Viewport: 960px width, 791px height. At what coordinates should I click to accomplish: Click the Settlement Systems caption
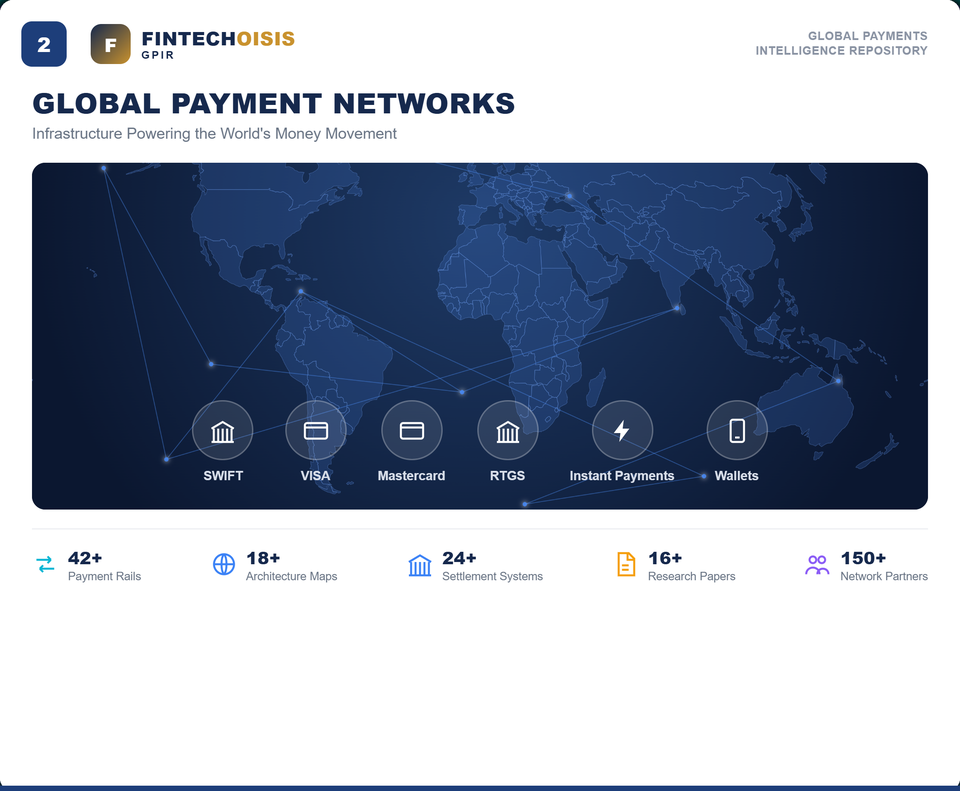(492, 576)
